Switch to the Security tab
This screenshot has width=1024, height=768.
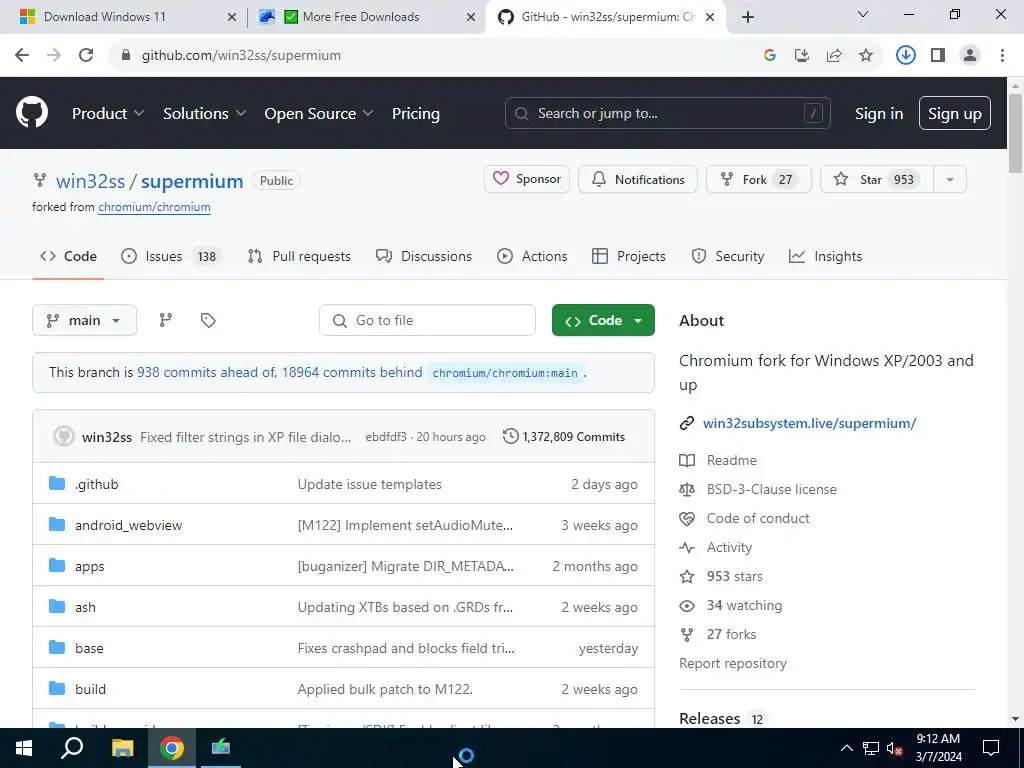pyautogui.click(x=728, y=256)
